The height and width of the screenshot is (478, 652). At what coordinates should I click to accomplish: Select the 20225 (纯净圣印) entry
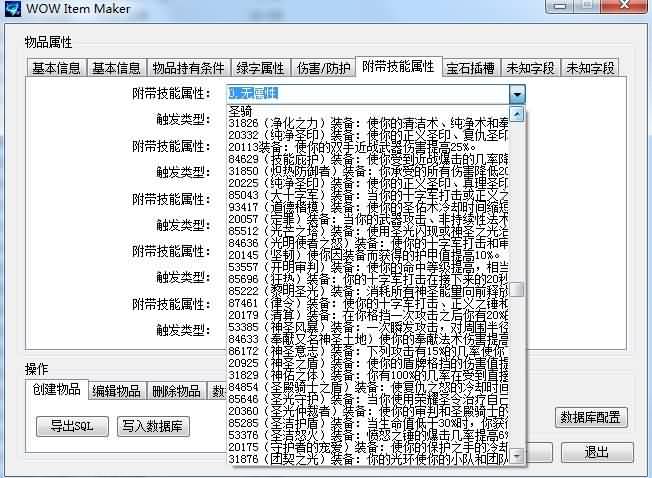[x=368, y=183]
